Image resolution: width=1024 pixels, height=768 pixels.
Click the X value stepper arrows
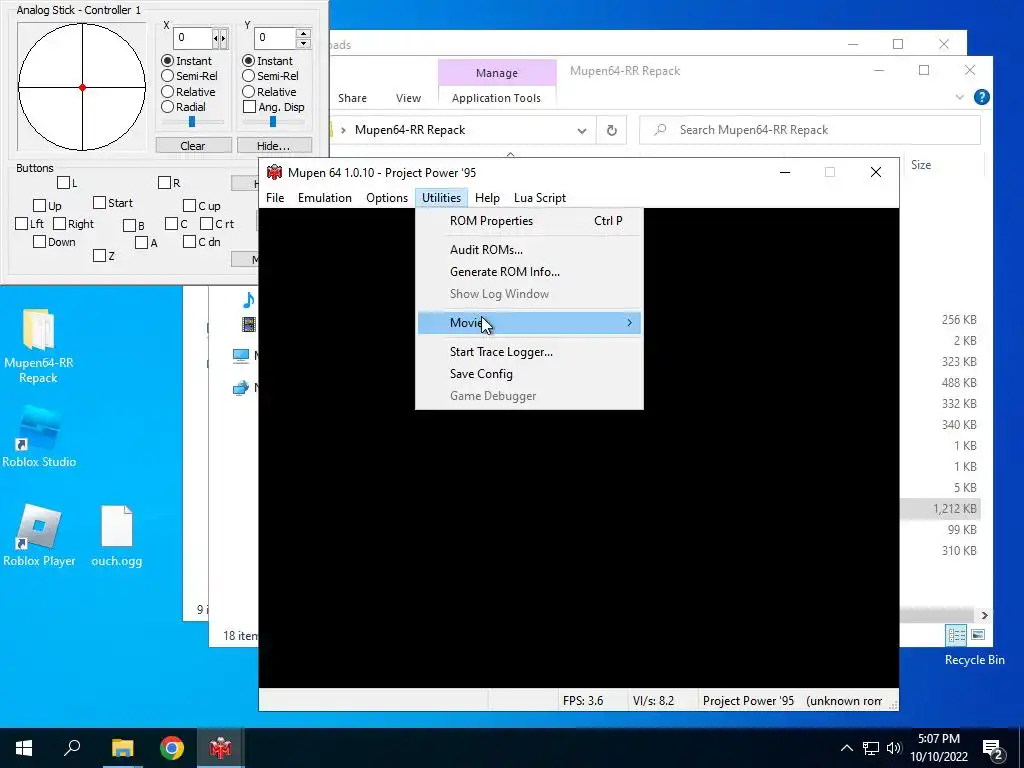[x=220, y=38]
